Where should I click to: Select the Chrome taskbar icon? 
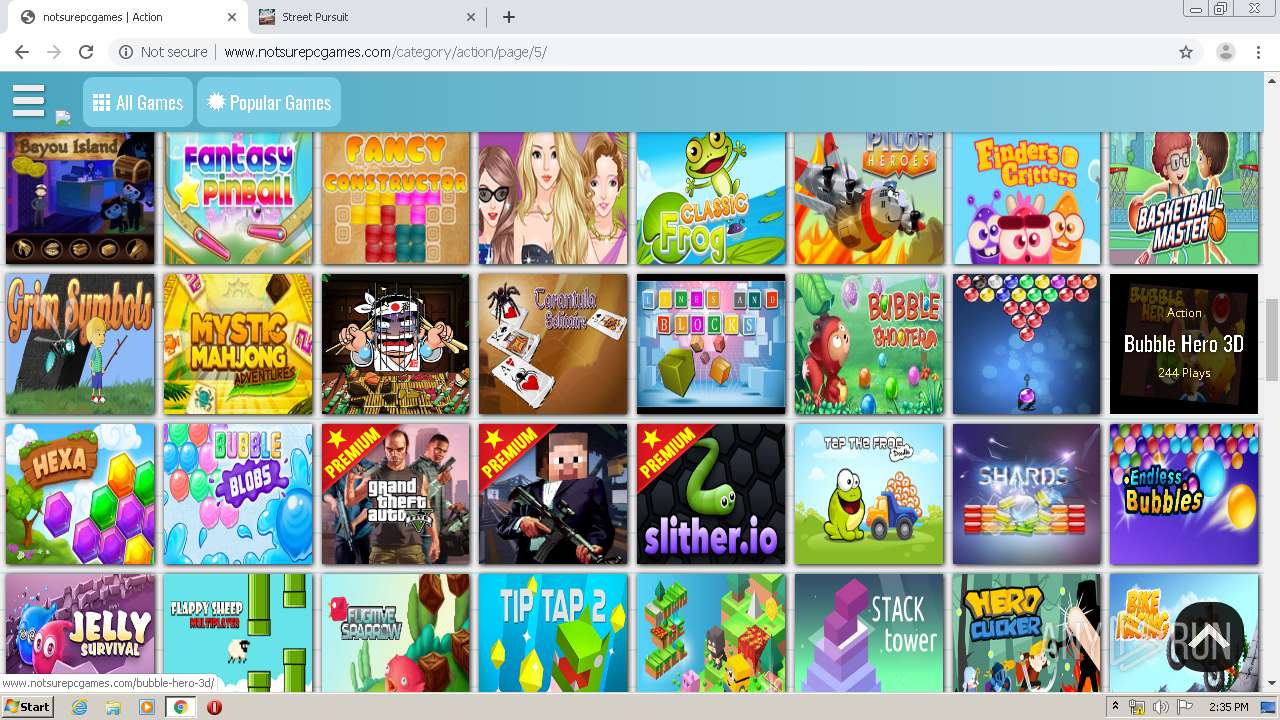click(x=180, y=707)
